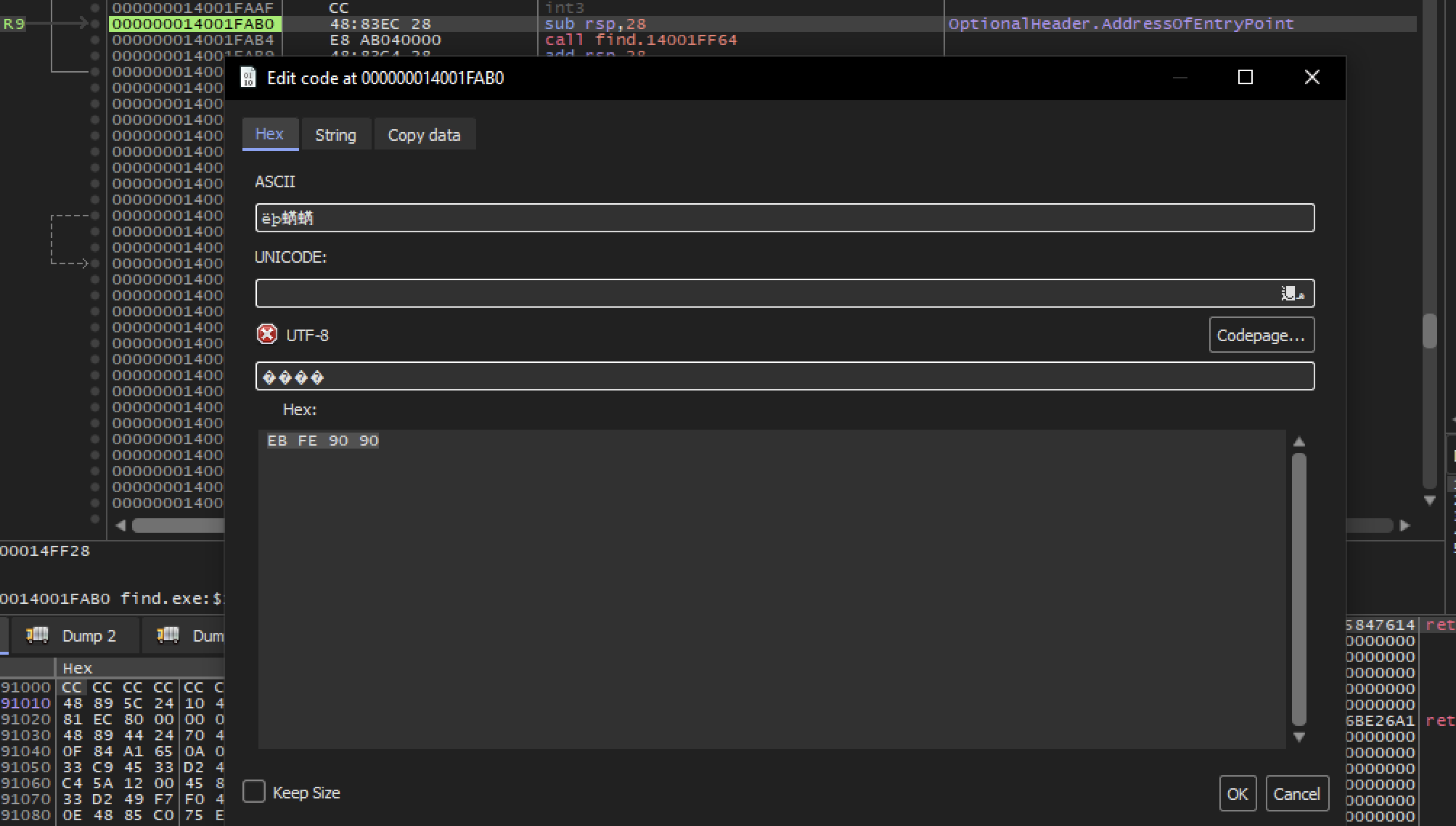Click the disassembly vertical scrollbar thumb

tap(1430, 331)
